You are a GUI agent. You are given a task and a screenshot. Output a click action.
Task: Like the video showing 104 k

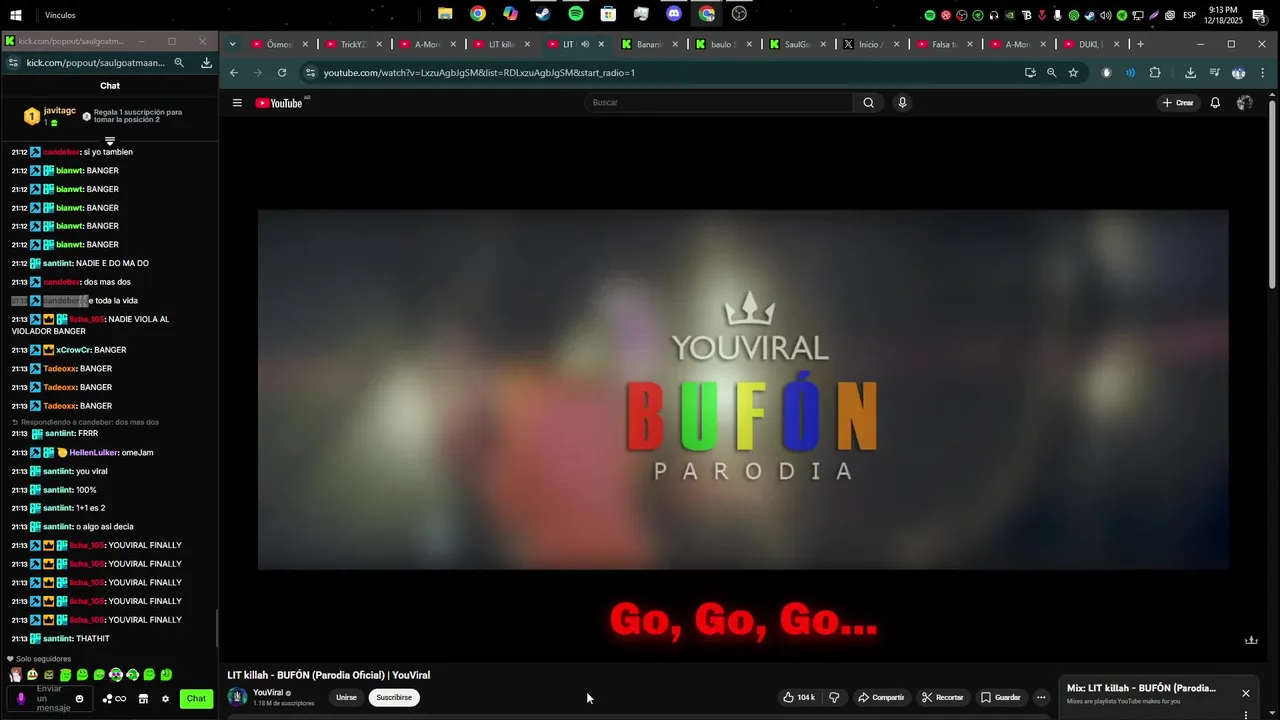[x=798, y=697]
